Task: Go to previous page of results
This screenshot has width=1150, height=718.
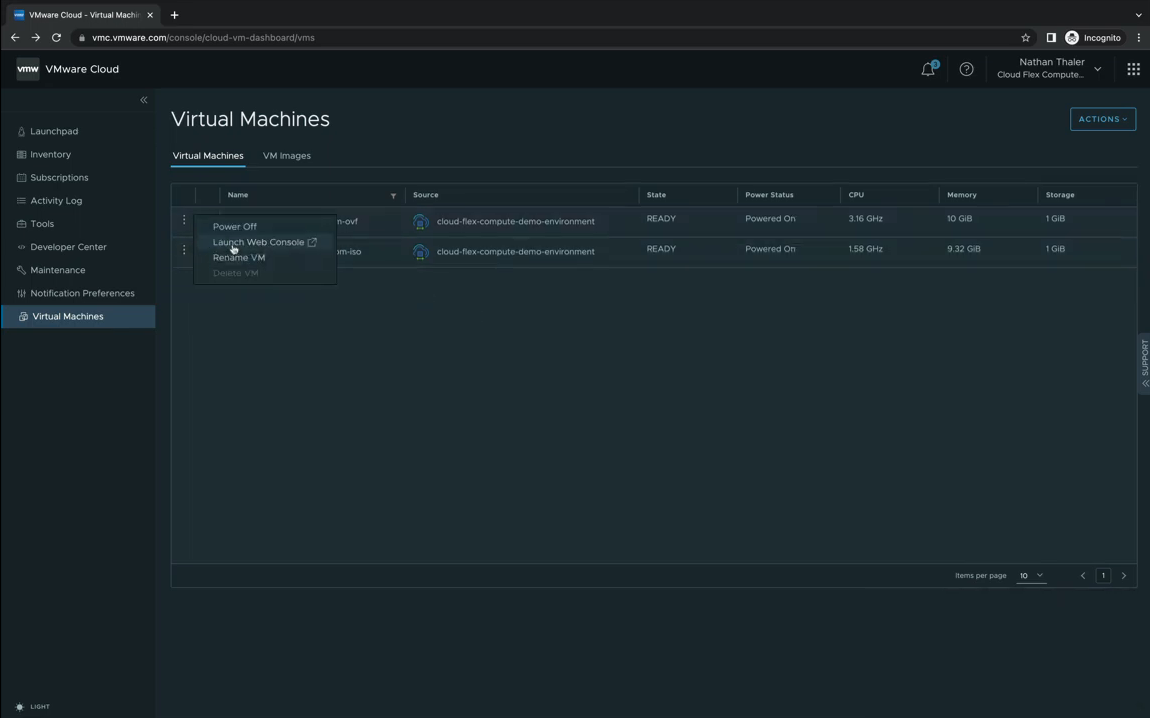Action: [x=1083, y=576]
